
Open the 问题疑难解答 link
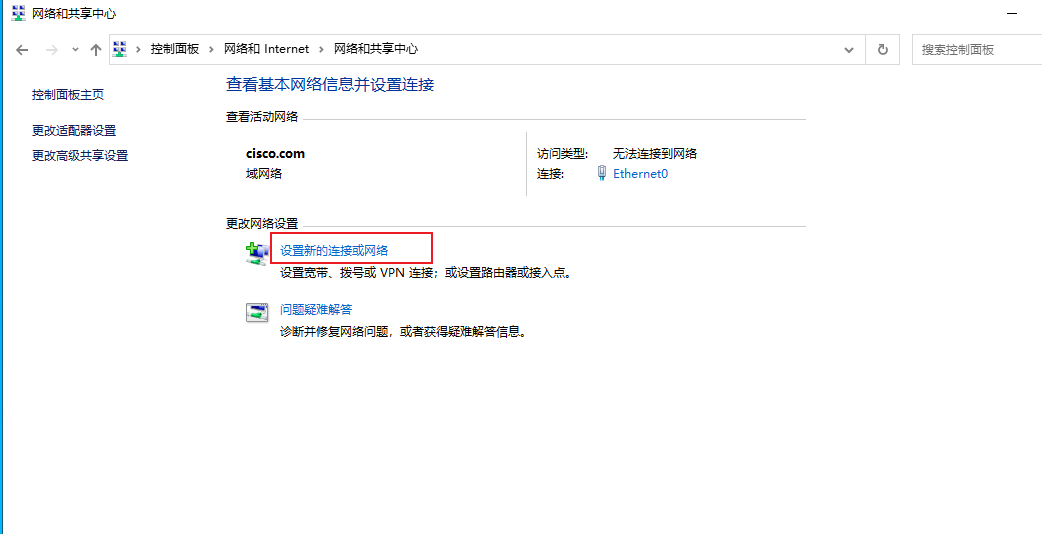click(316, 310)
